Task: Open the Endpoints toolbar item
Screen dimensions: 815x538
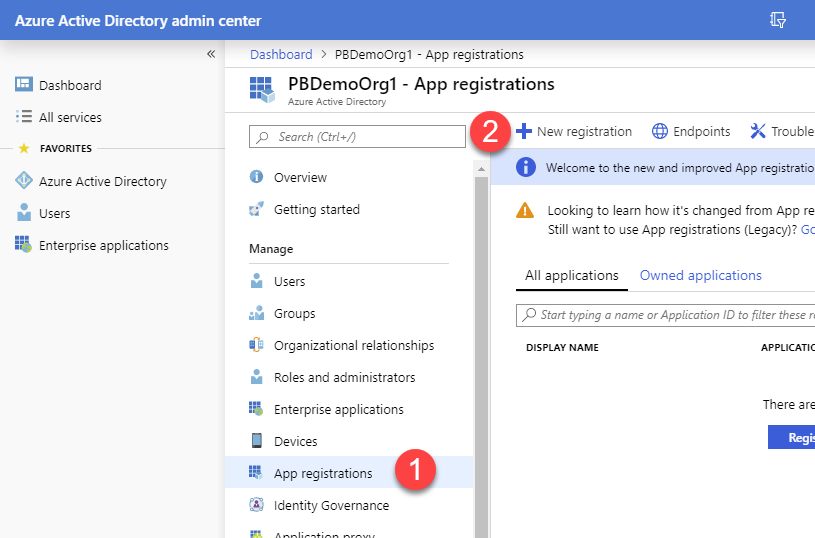Action: (x=691, y=132)
